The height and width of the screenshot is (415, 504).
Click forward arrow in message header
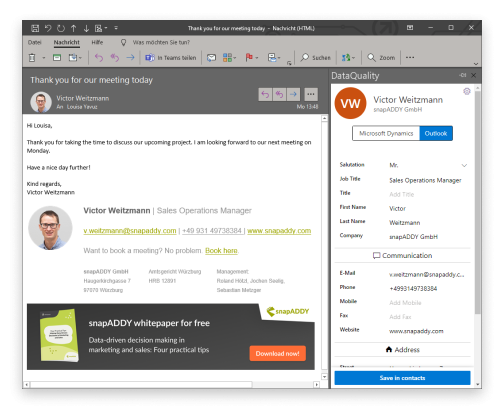[293, 94]
